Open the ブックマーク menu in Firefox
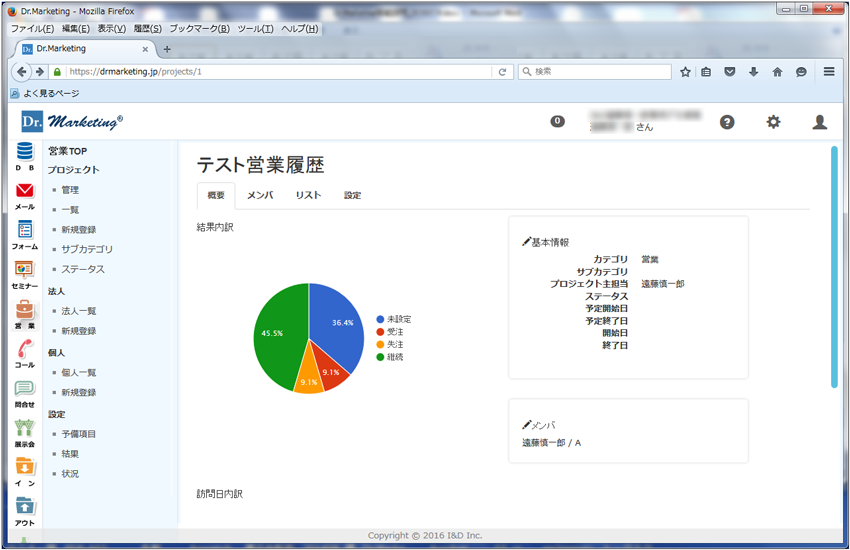This screenshot has height=550, width=850. coord(199,29)
